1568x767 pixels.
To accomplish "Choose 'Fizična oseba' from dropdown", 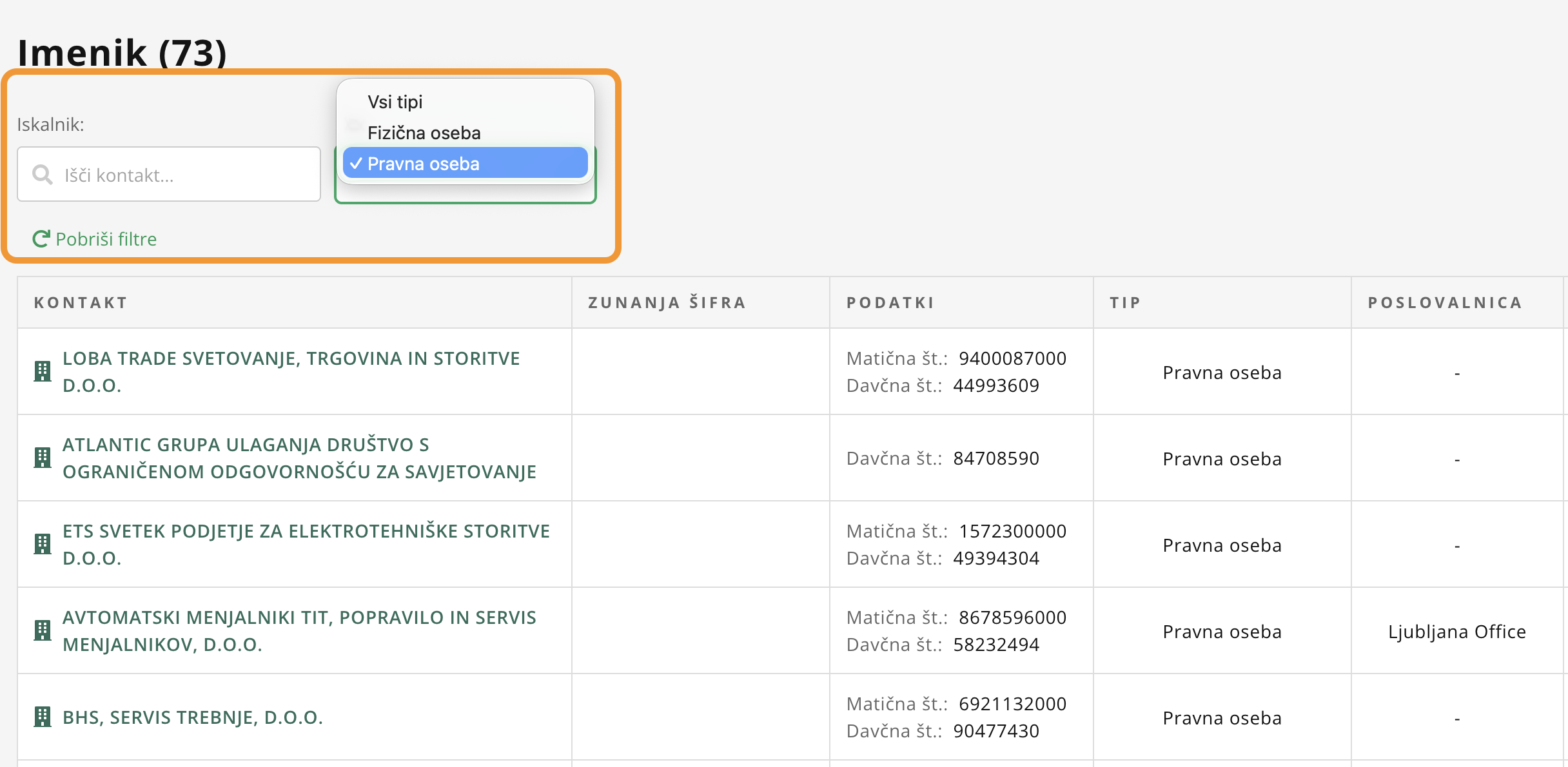I will click(x=424, y=133).
